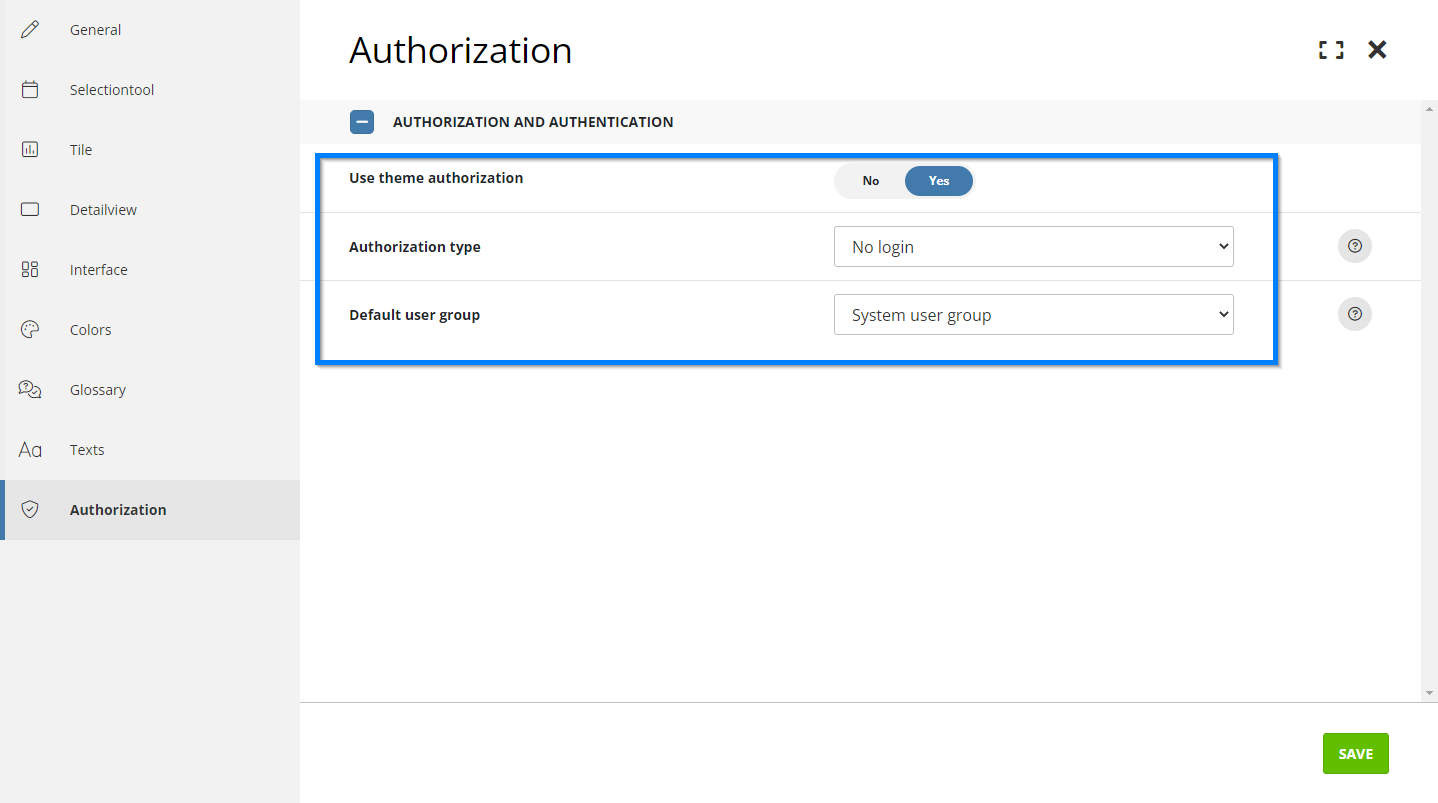The height and width of the screenshot is (803, 1438).
Task: Go to the Tile settings tab
Action: click(150, 150)
